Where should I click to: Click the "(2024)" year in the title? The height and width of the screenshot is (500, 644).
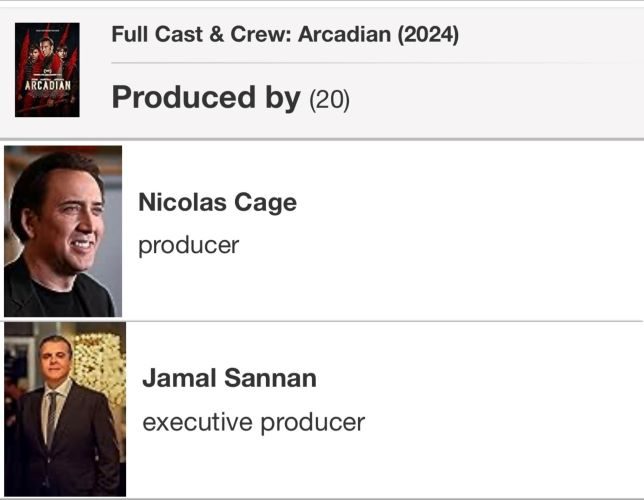428,35
